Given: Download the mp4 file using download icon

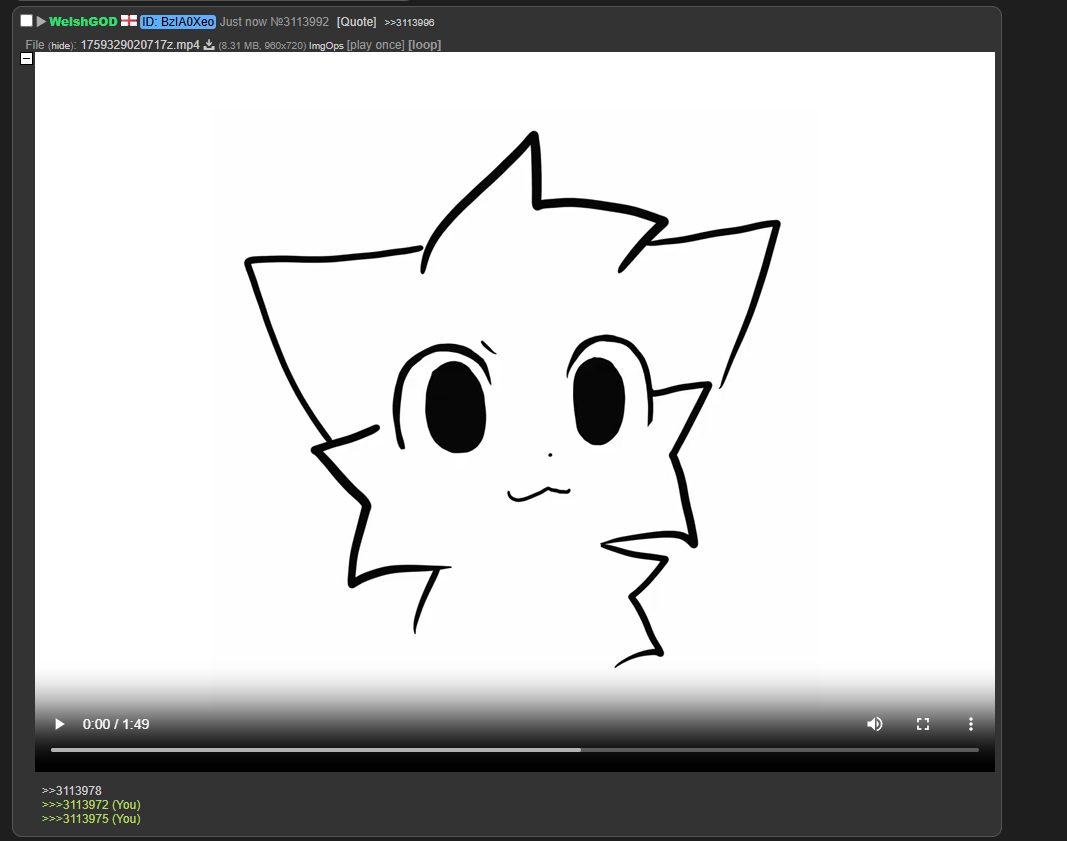Looking at the screenshot, I should coord(209,45).
